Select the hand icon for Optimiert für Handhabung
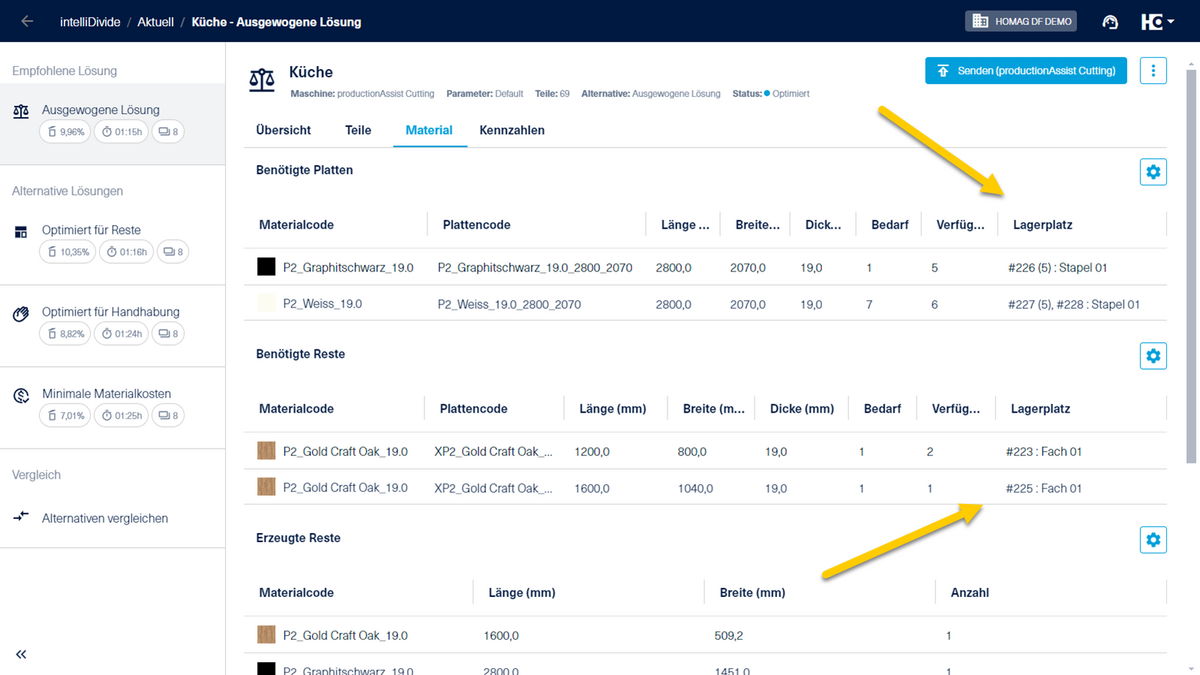The width and height of the screenshot is (1200, 675). click(x=21, y=313)
